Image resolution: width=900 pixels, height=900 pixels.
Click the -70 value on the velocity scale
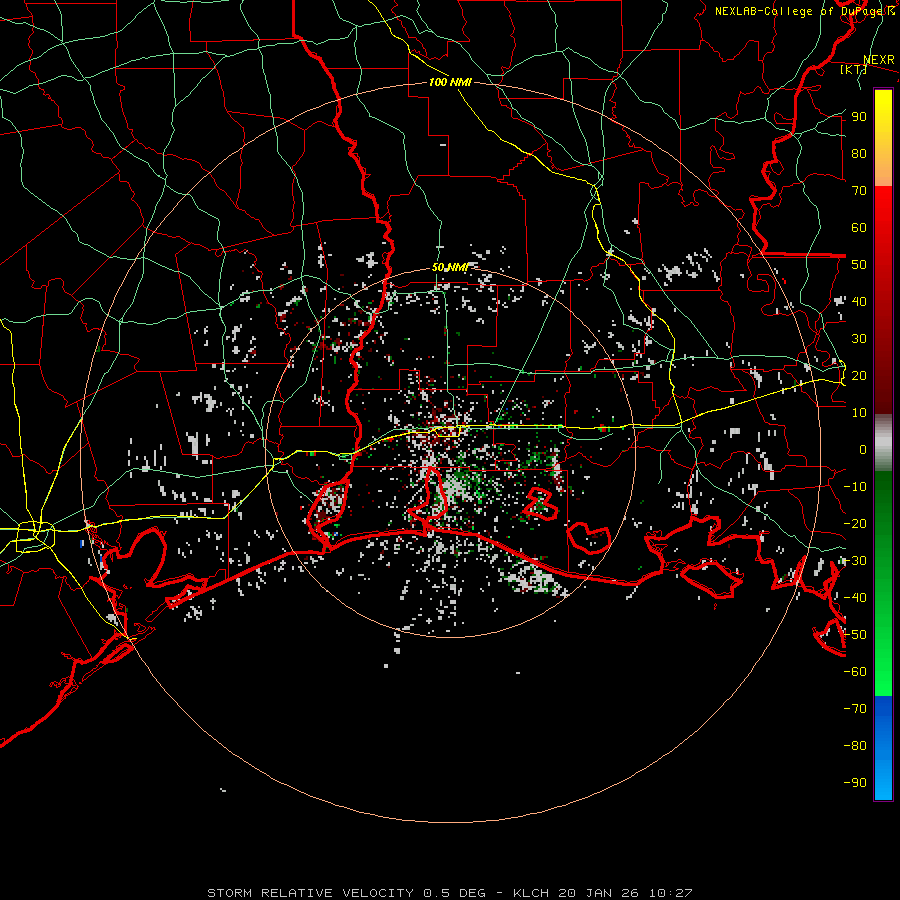[x=855, y=709]
